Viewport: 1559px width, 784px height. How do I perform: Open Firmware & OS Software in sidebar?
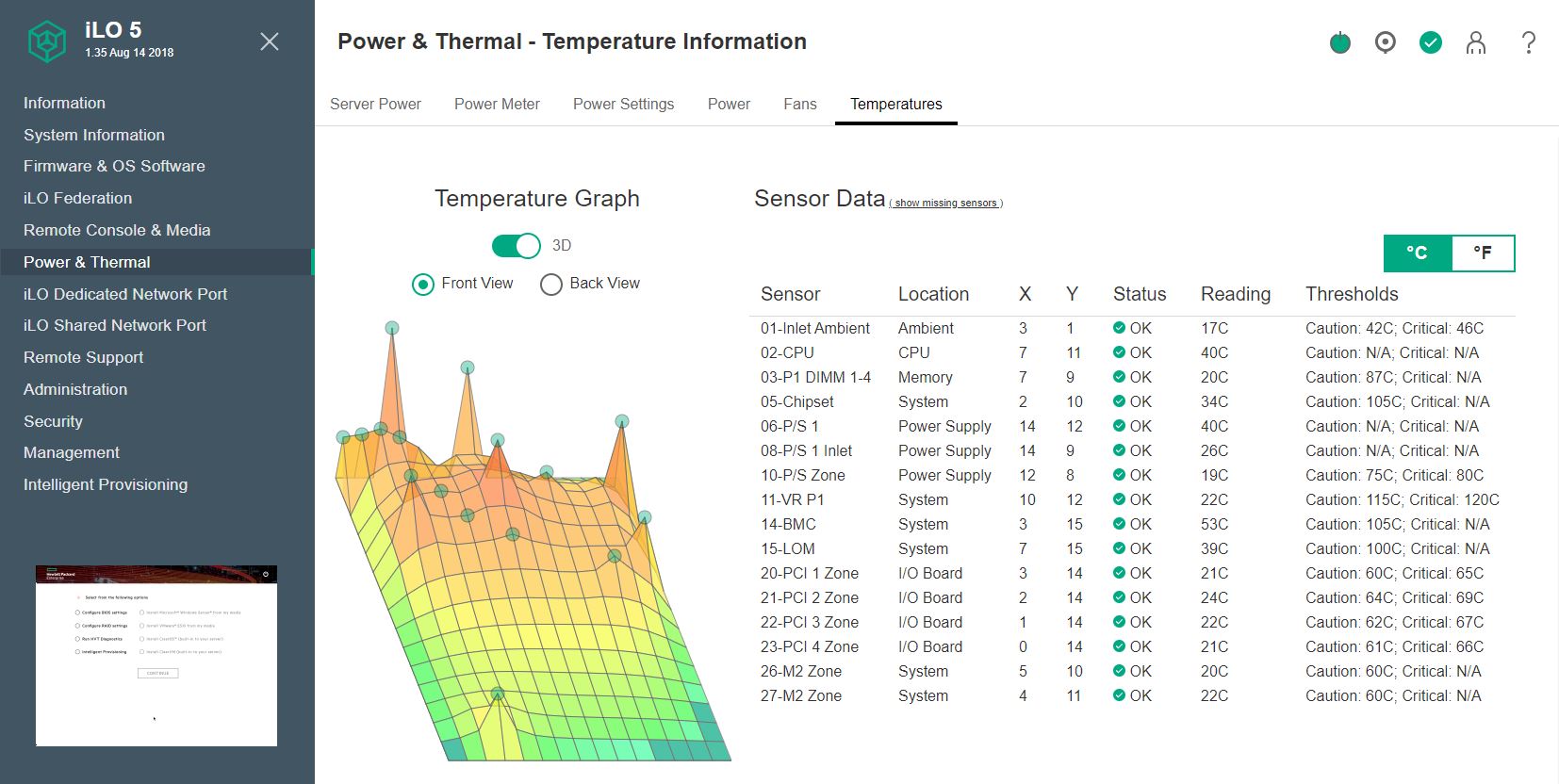pyautogui.click(x=114, y=166)
